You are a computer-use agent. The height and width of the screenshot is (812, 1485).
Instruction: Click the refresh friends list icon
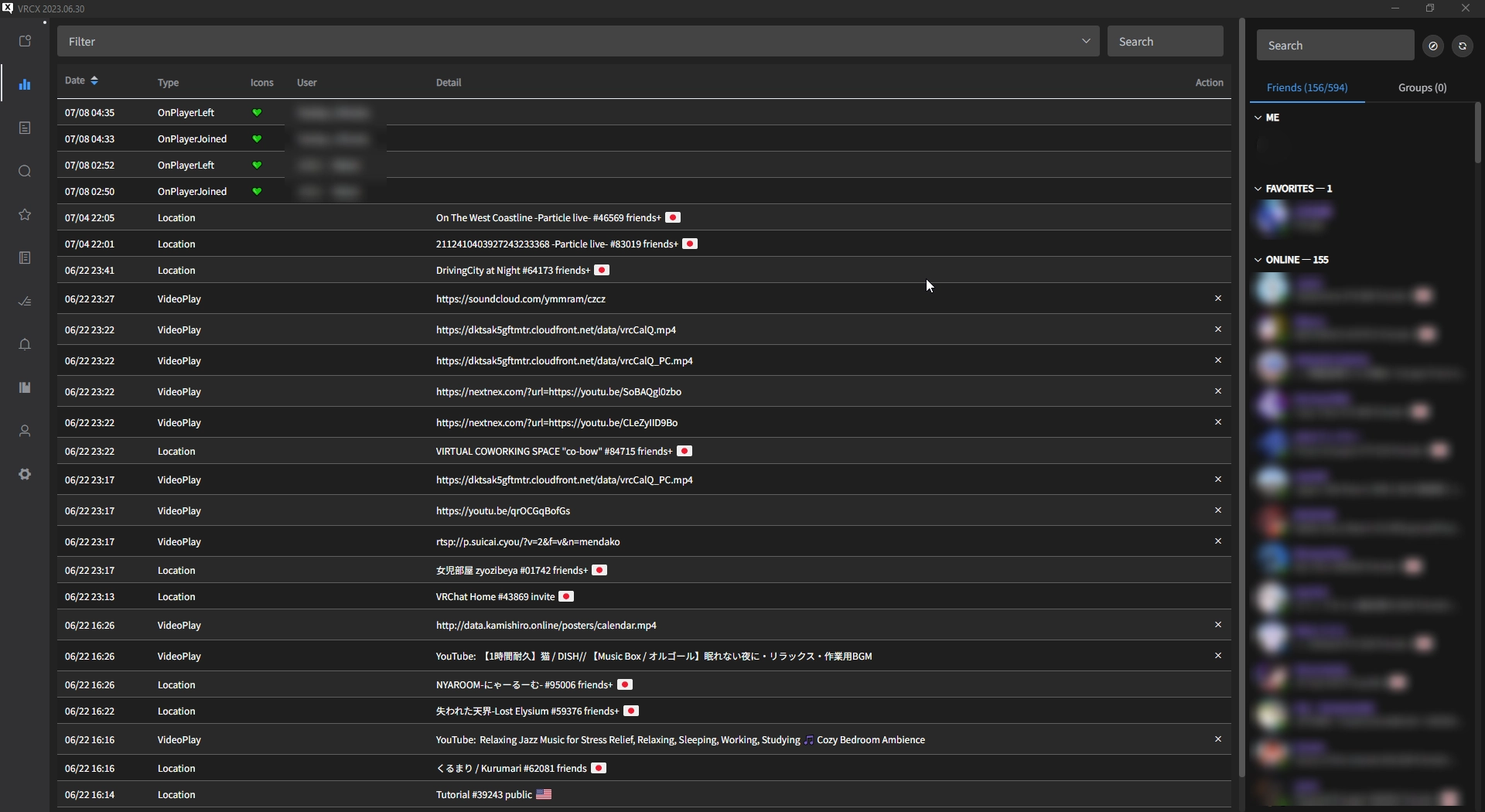pyautogui.click(x=1463, y=46)
